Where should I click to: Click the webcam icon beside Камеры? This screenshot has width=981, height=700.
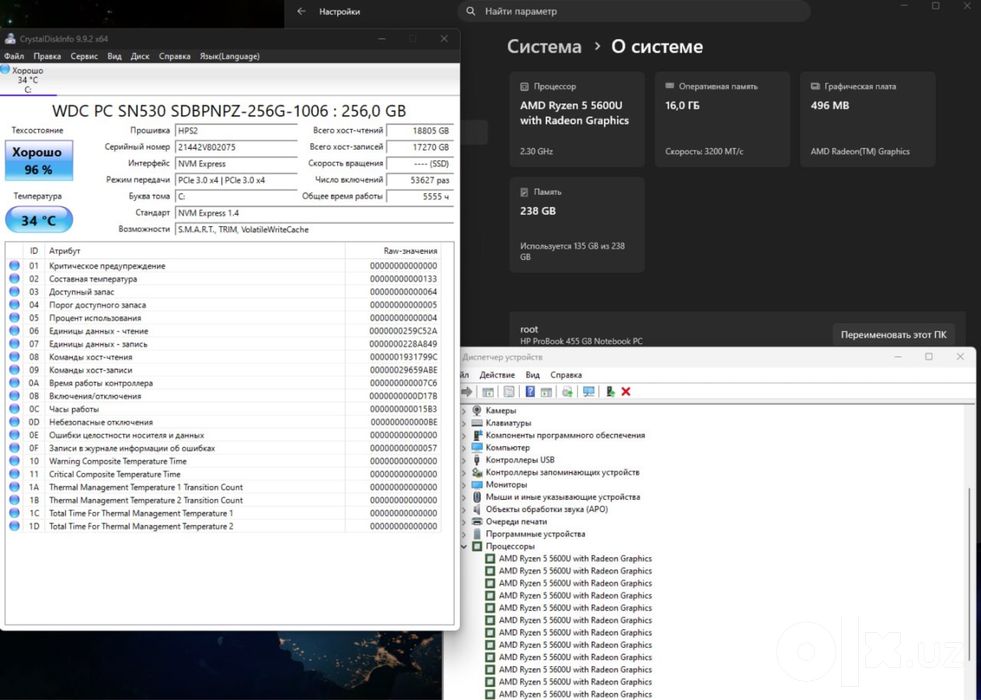pos(477,410)
